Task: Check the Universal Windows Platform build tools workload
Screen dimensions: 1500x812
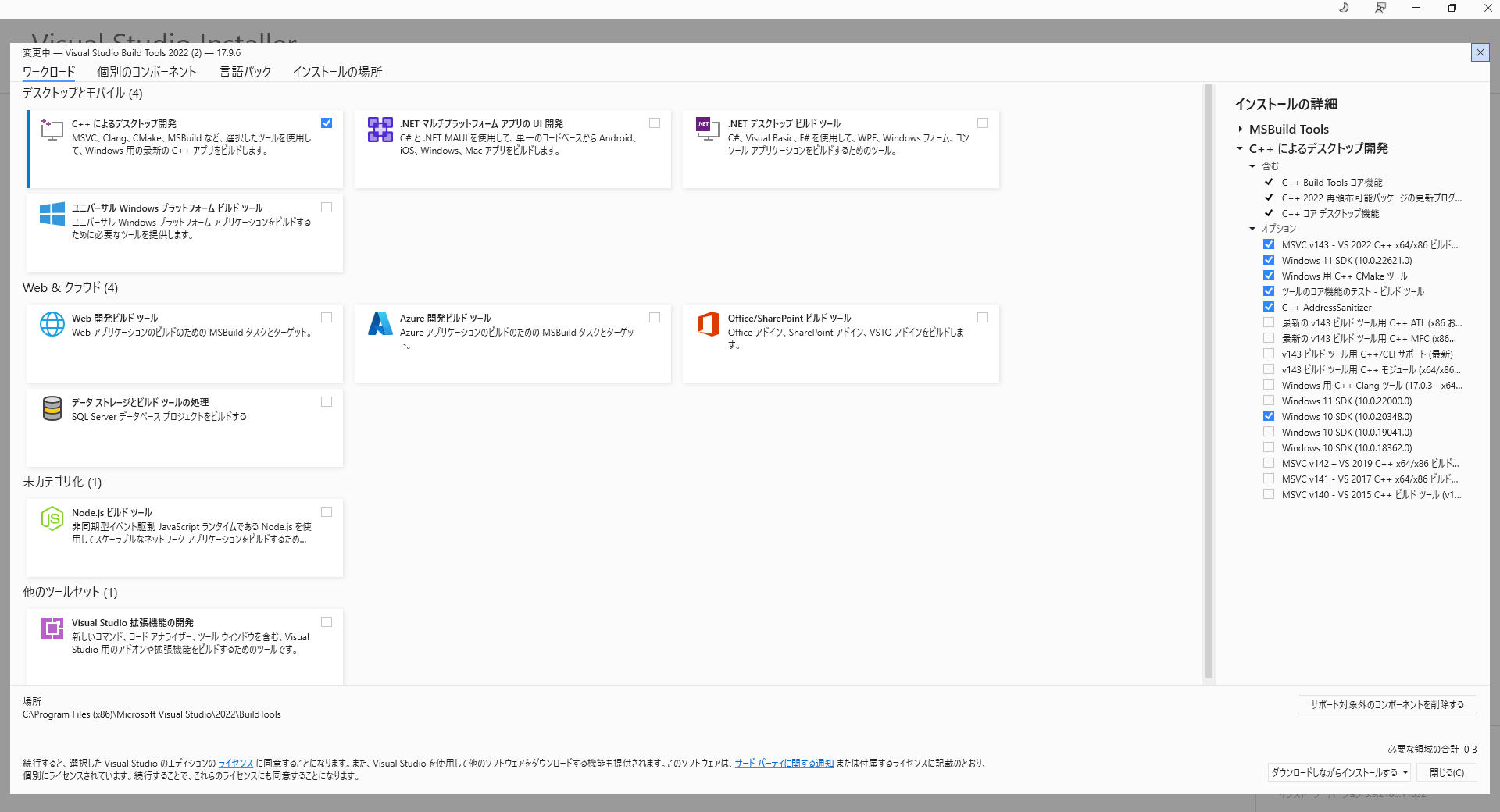Action: pyautogui.click(x=327, y=207)
